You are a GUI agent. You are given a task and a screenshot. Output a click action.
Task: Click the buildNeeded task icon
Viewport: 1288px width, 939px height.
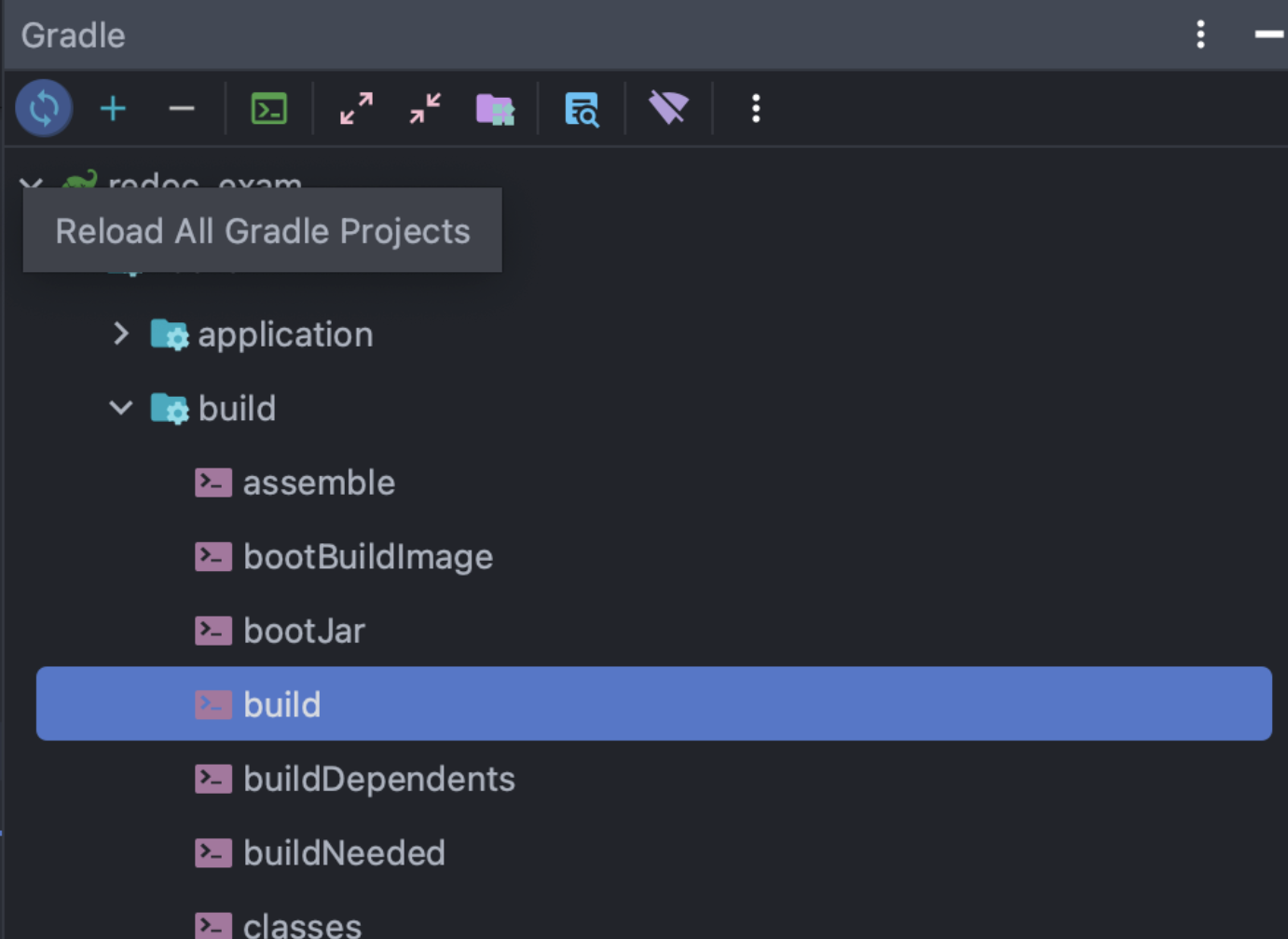tap(213, 853)
